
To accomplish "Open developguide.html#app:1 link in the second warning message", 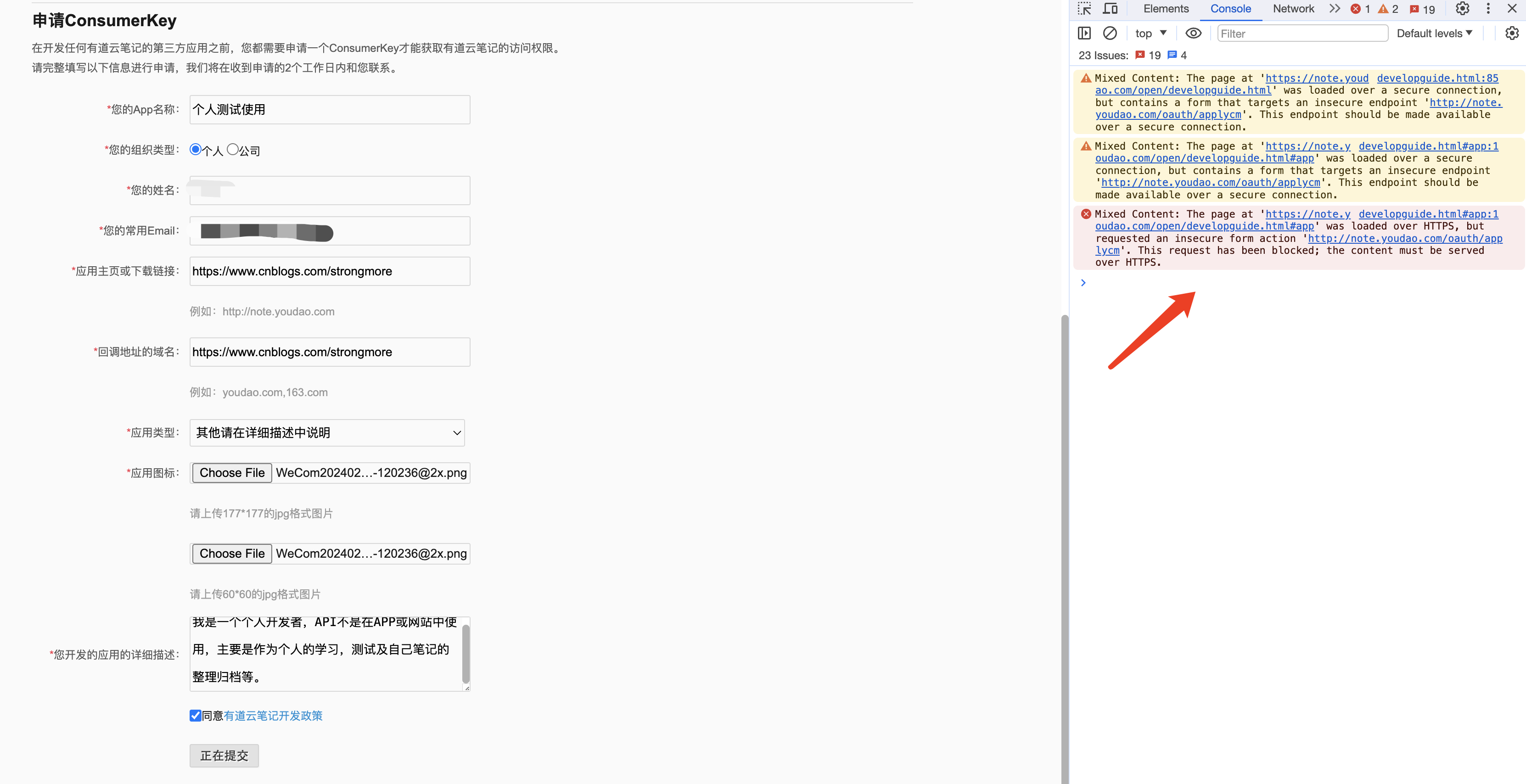I will click(1428, 146).
